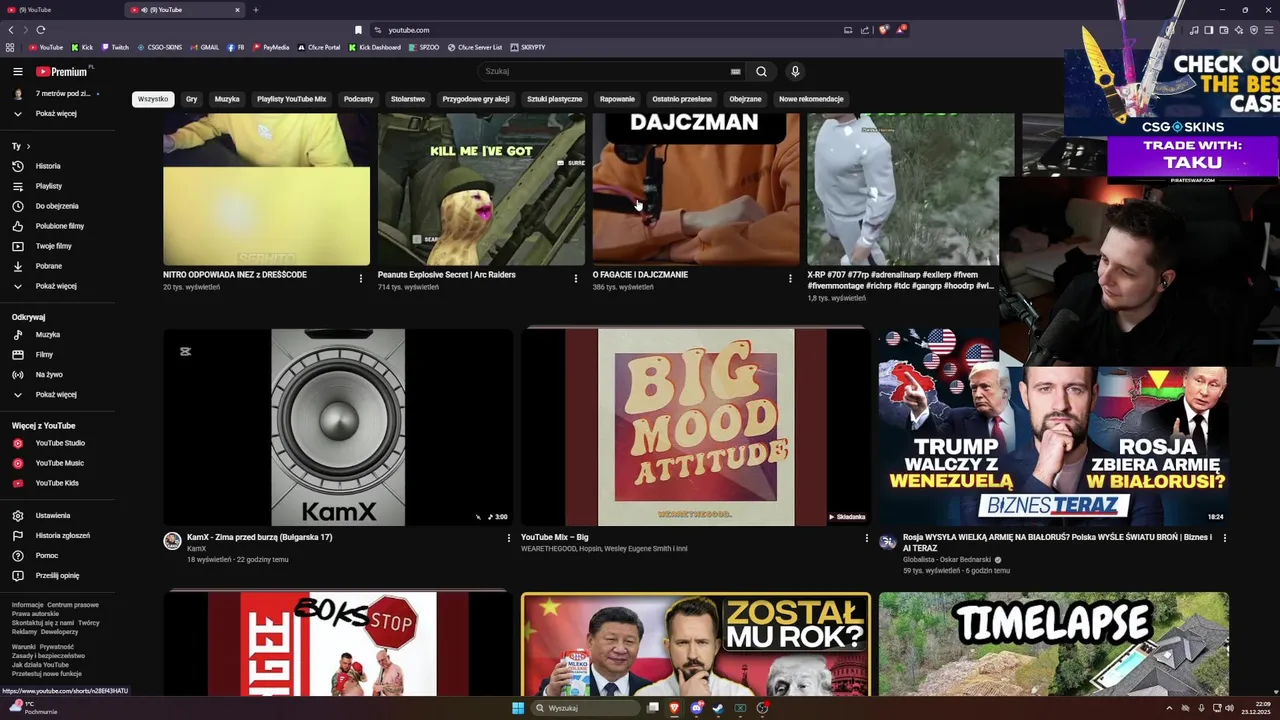Open Twoje filmy in the sidebar
The image size is (1280, 720).
tap(54, 246)
